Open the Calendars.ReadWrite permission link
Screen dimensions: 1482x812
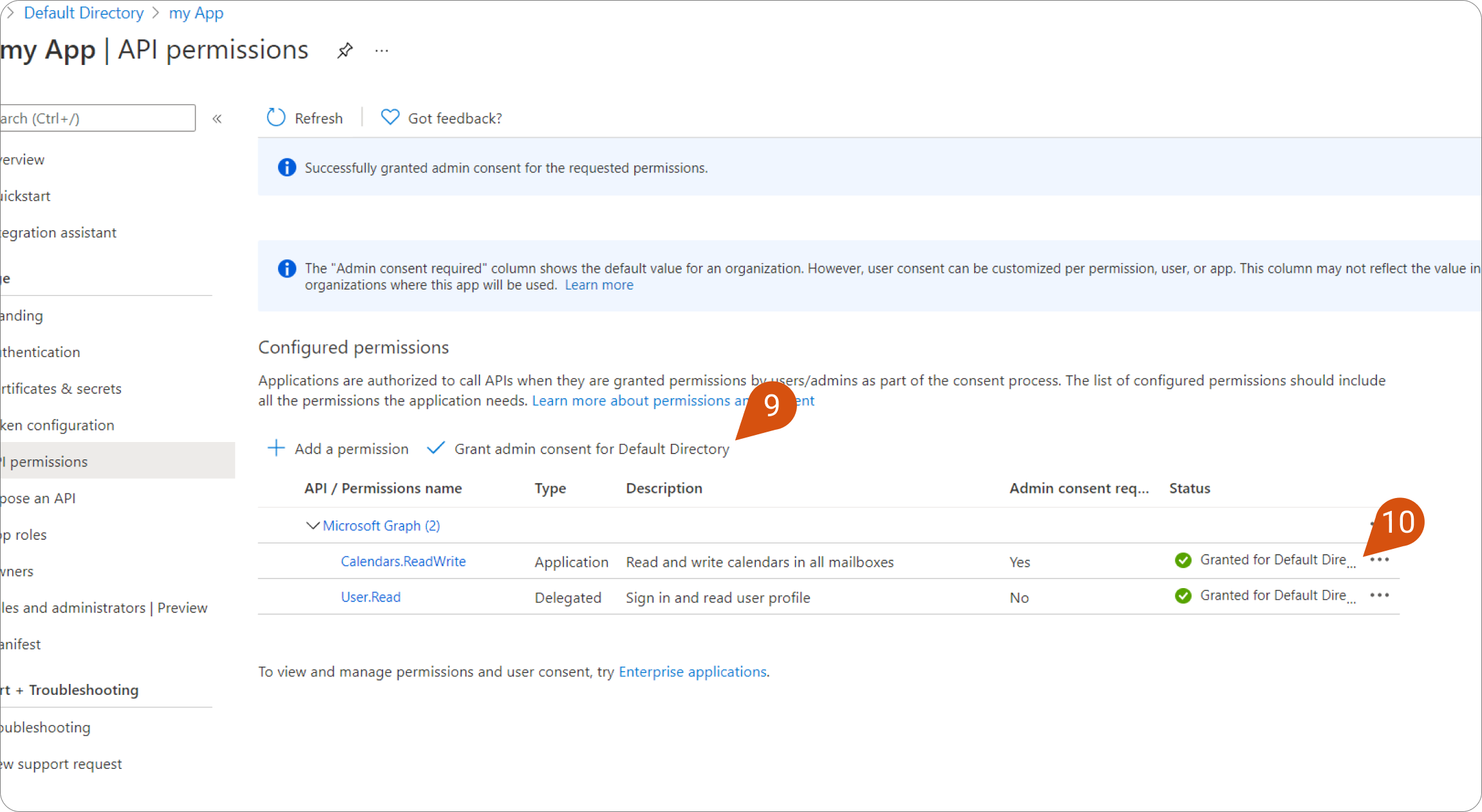tap(403, 561)
